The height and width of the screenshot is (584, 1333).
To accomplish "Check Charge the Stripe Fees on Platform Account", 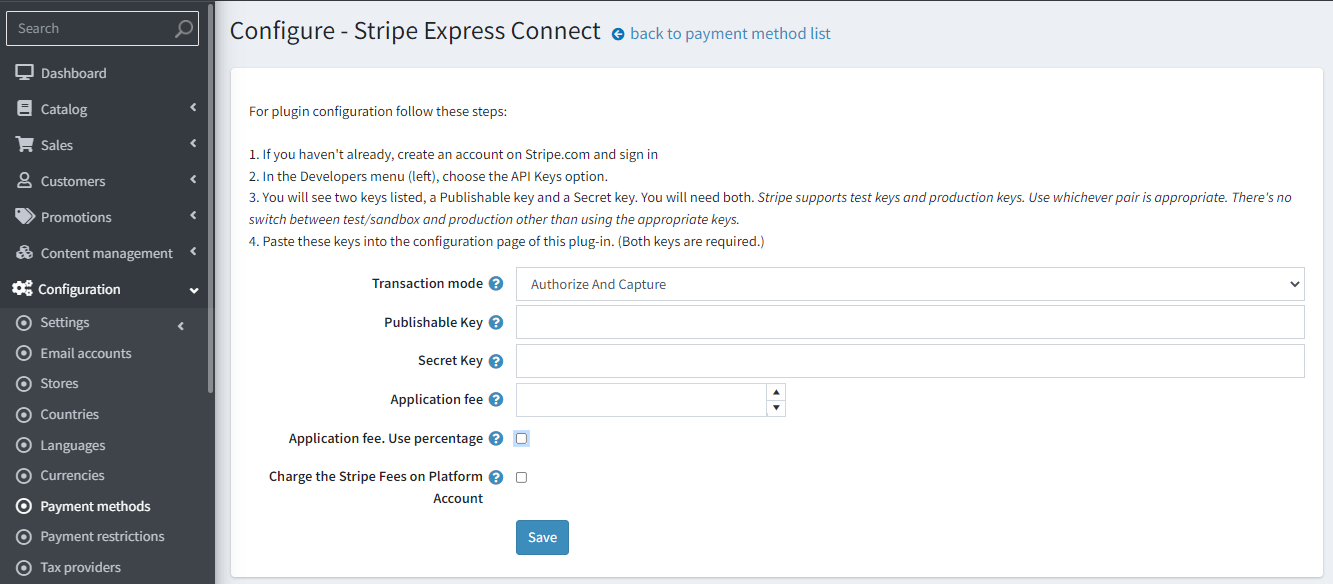I will pyautogui.click(x=521, y=477).
